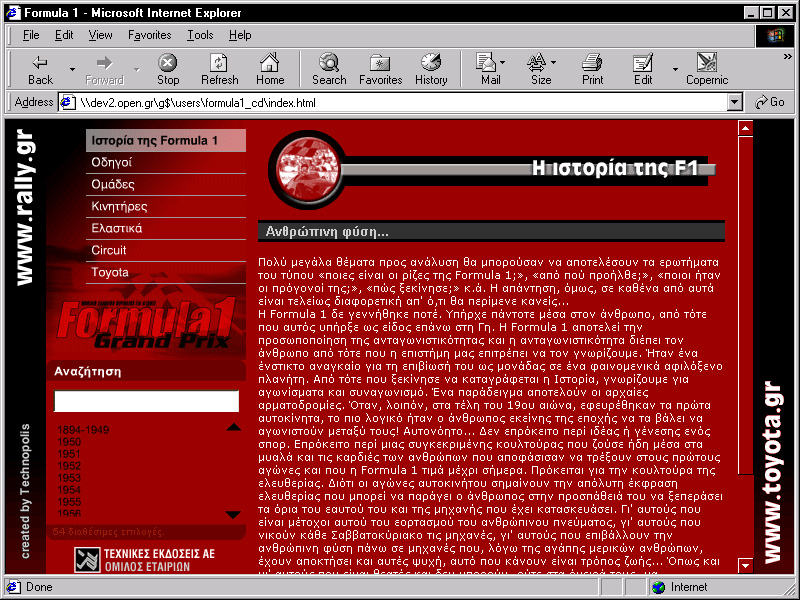This screenshot has height=600, width=800.
Task: Print the page from toolbar
Action: (592, 70)
